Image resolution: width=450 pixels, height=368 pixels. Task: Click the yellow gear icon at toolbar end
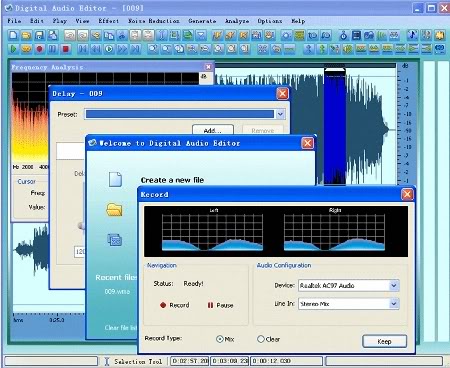(439, 35)
